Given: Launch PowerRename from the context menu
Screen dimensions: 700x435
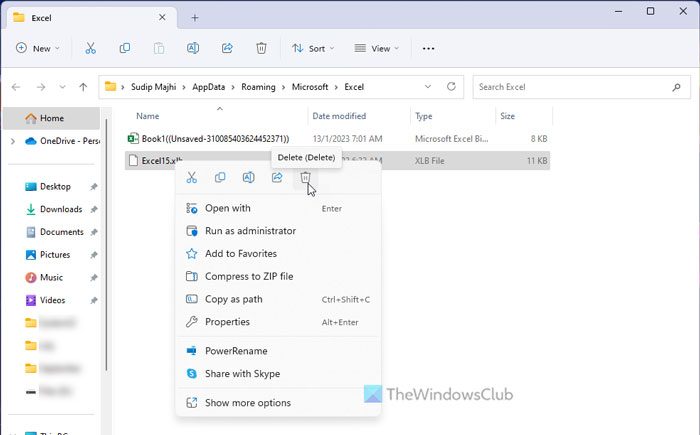Looking at the screenshot, I should (278, 351).
